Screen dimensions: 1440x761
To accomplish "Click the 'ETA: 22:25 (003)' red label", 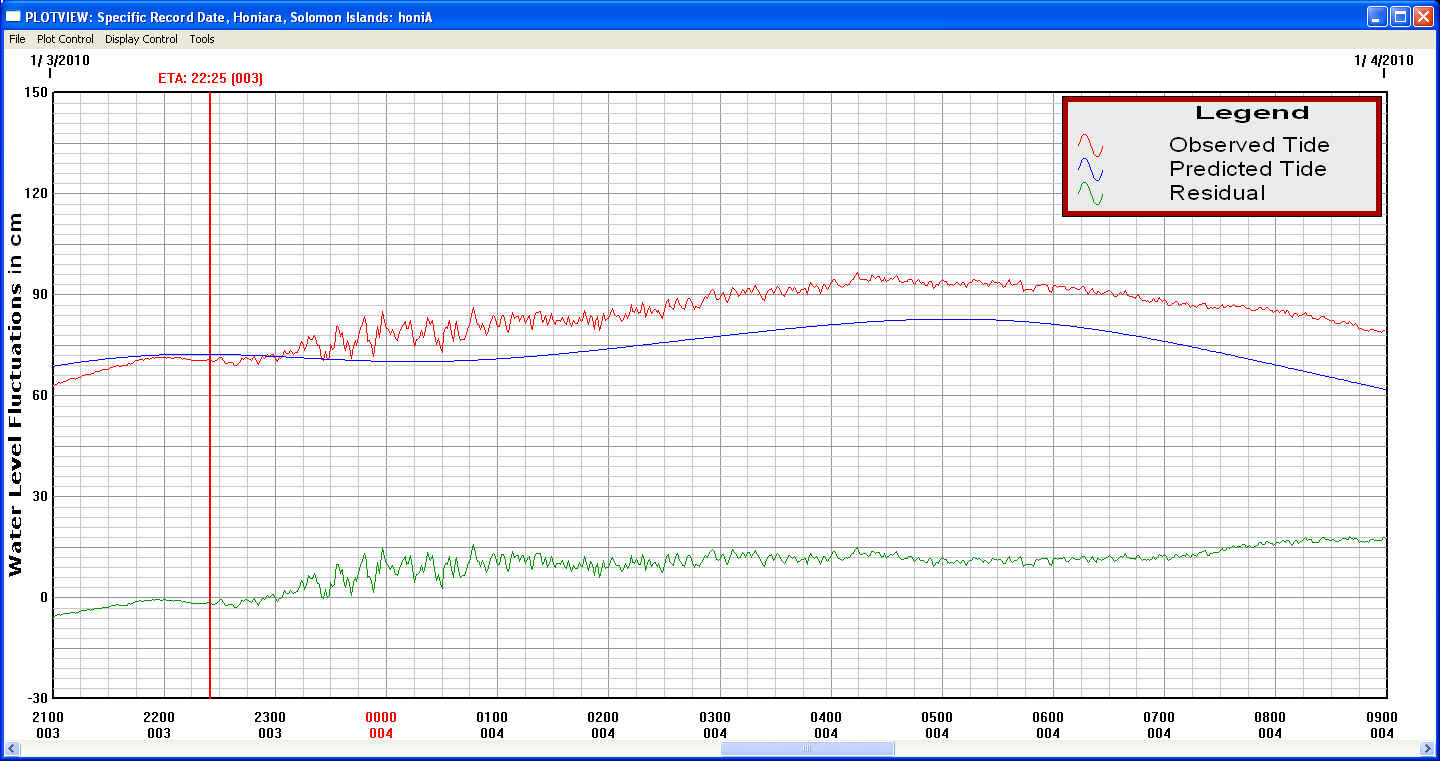I will pos(210,78).
